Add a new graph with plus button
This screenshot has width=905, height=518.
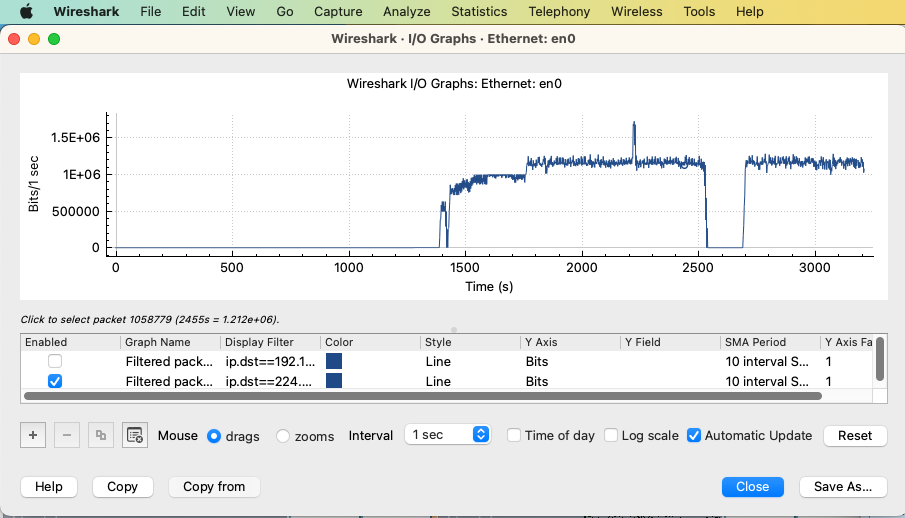tap(33, 435)
